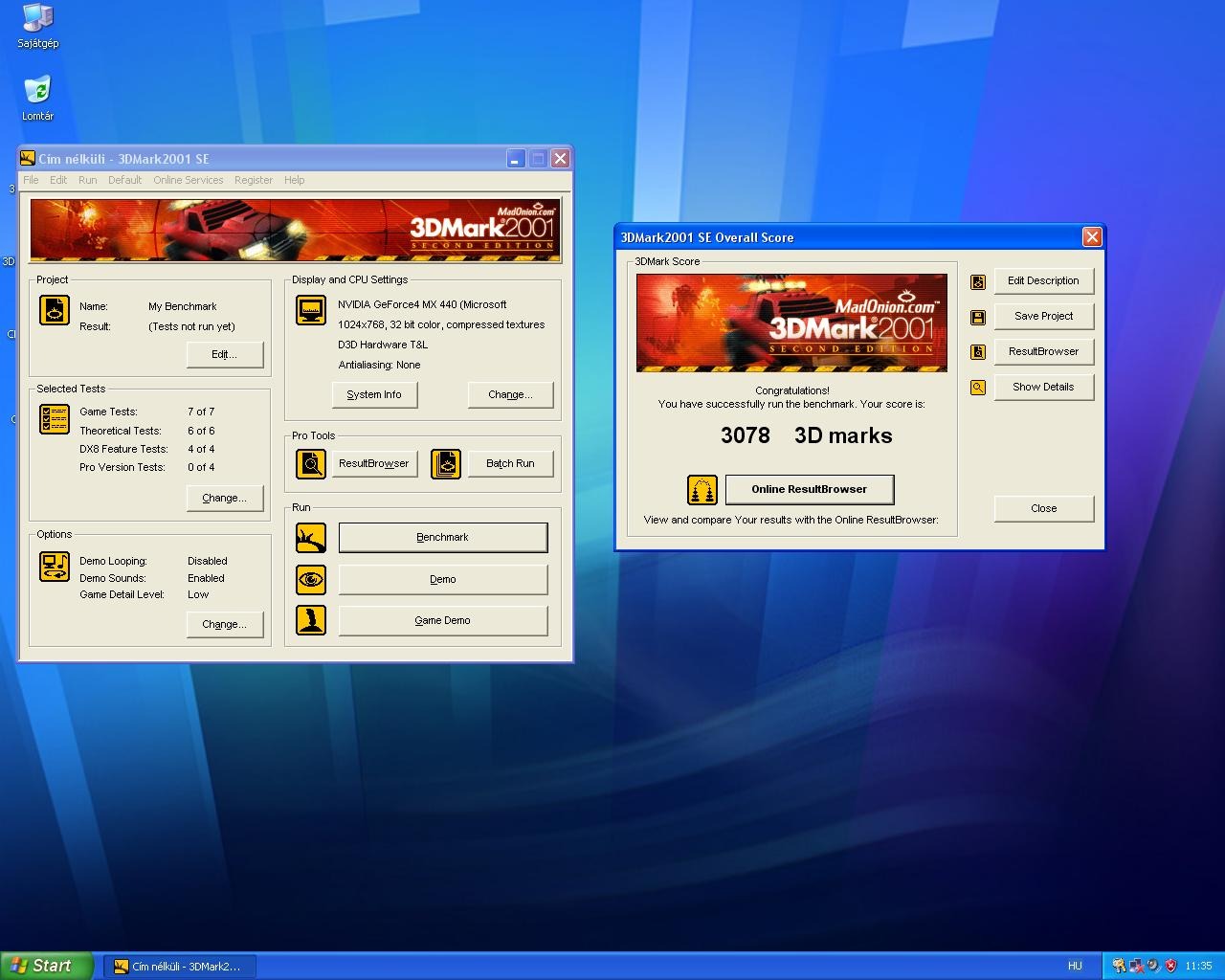
Task: Click the Edit Description icon in score dialog
Action: [x=978, y=281]
